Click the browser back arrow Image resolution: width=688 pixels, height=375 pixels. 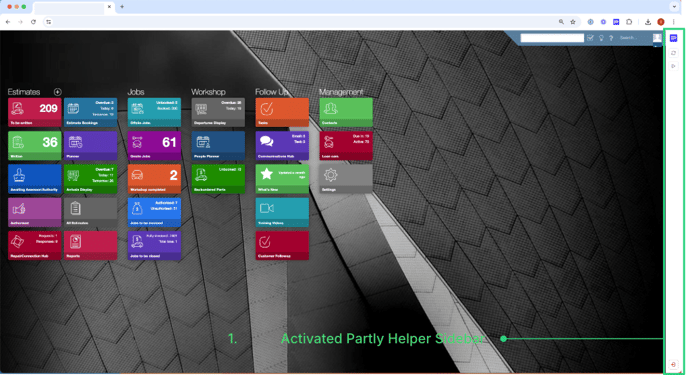(x=8, y=22)
